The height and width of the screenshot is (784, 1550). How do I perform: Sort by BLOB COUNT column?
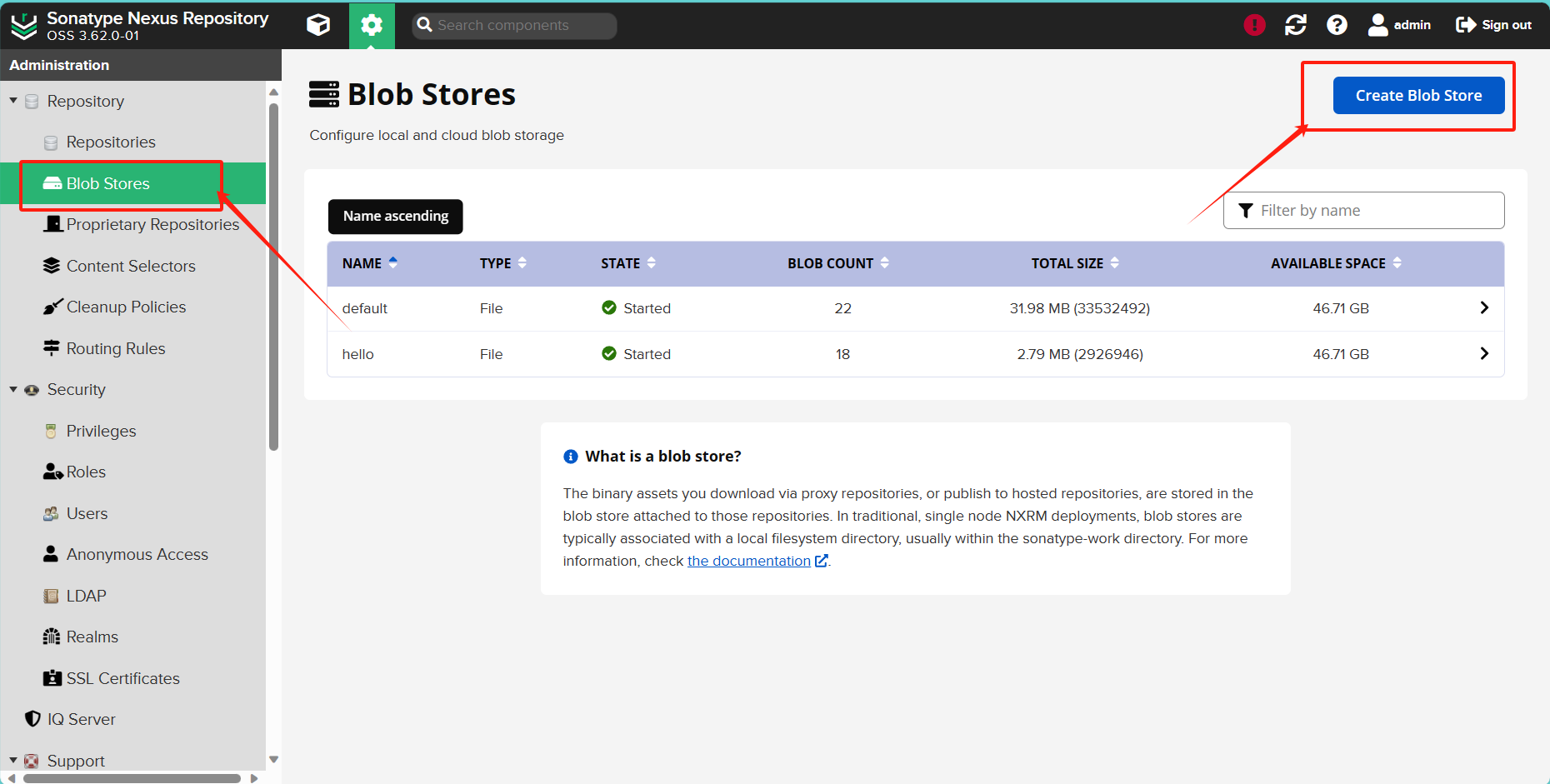click(x=838, y=263)
